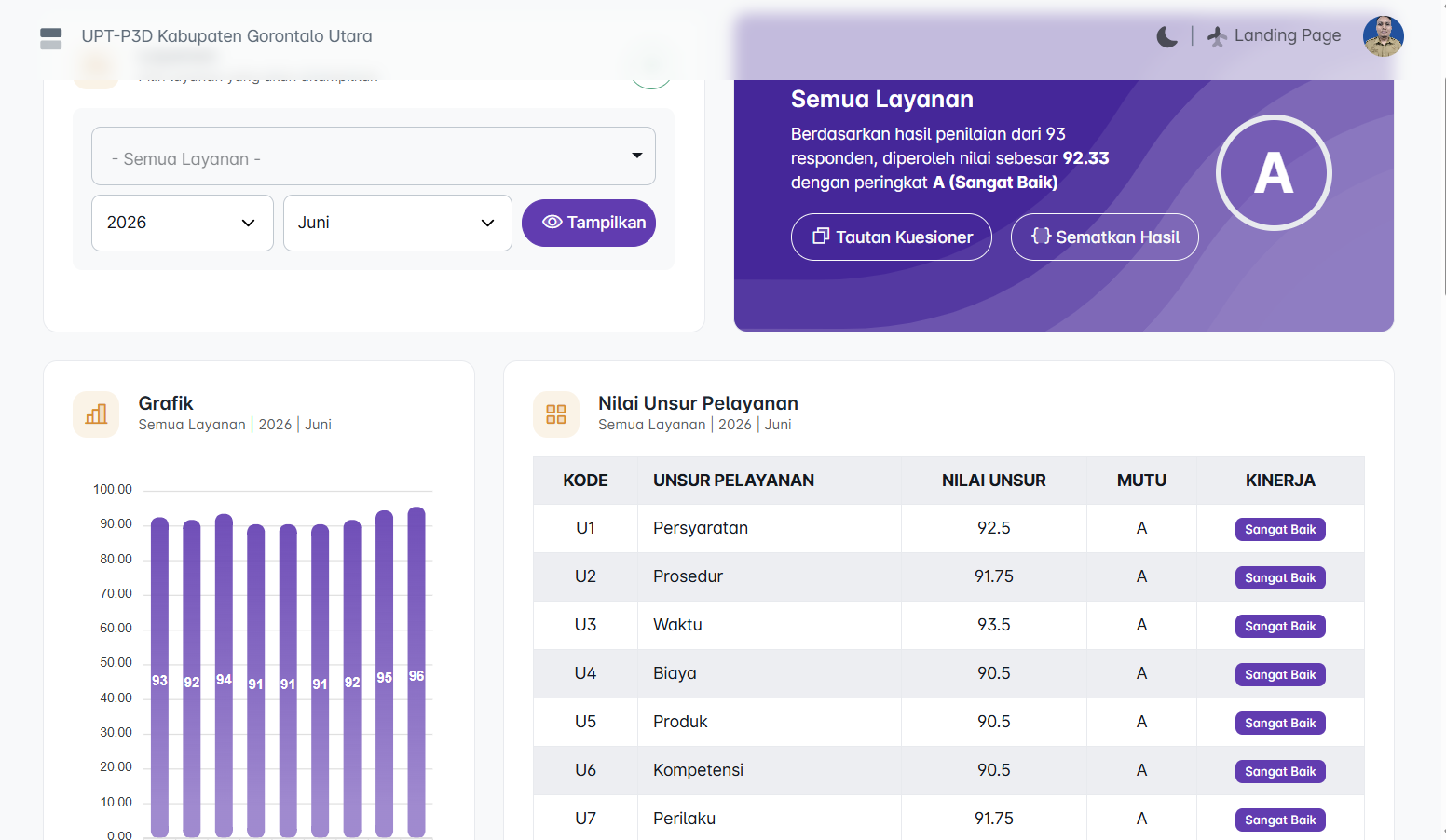Viewport: 1446px width, 840px height.
Task: Select the NILAI UNSUR column header
Action: point(994,481)
